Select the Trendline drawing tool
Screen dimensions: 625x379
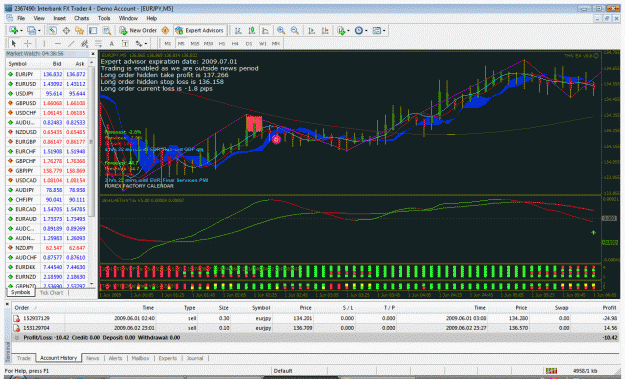point(71,43)
